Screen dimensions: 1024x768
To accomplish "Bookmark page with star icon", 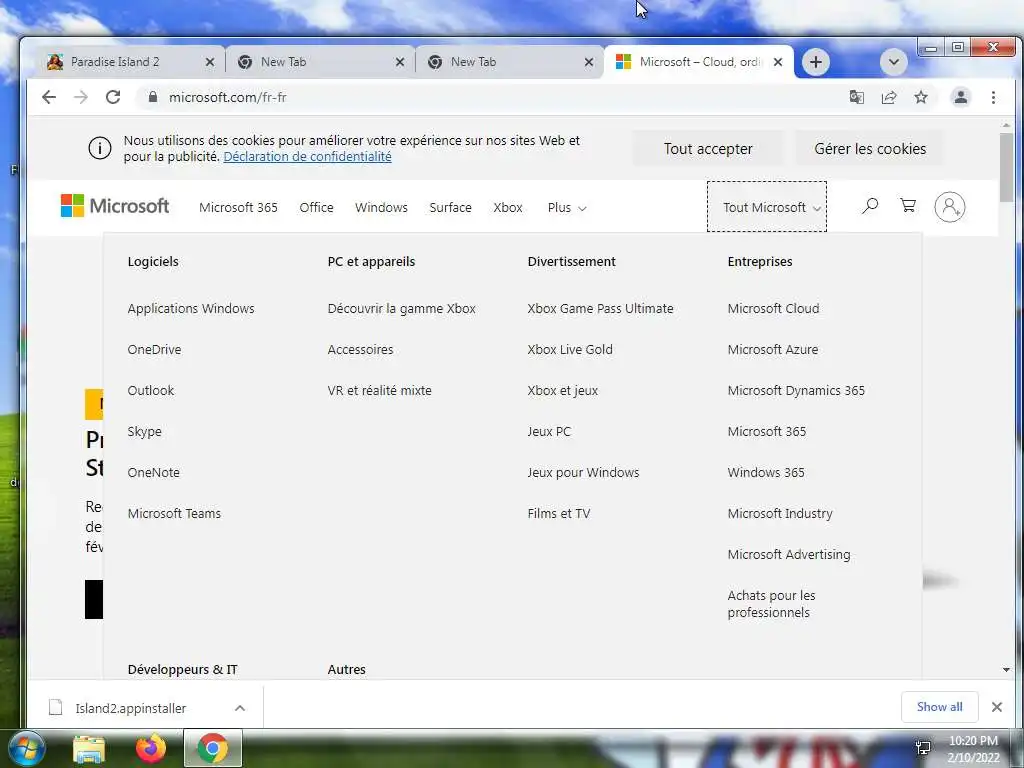I will click(x=921, y=97).
